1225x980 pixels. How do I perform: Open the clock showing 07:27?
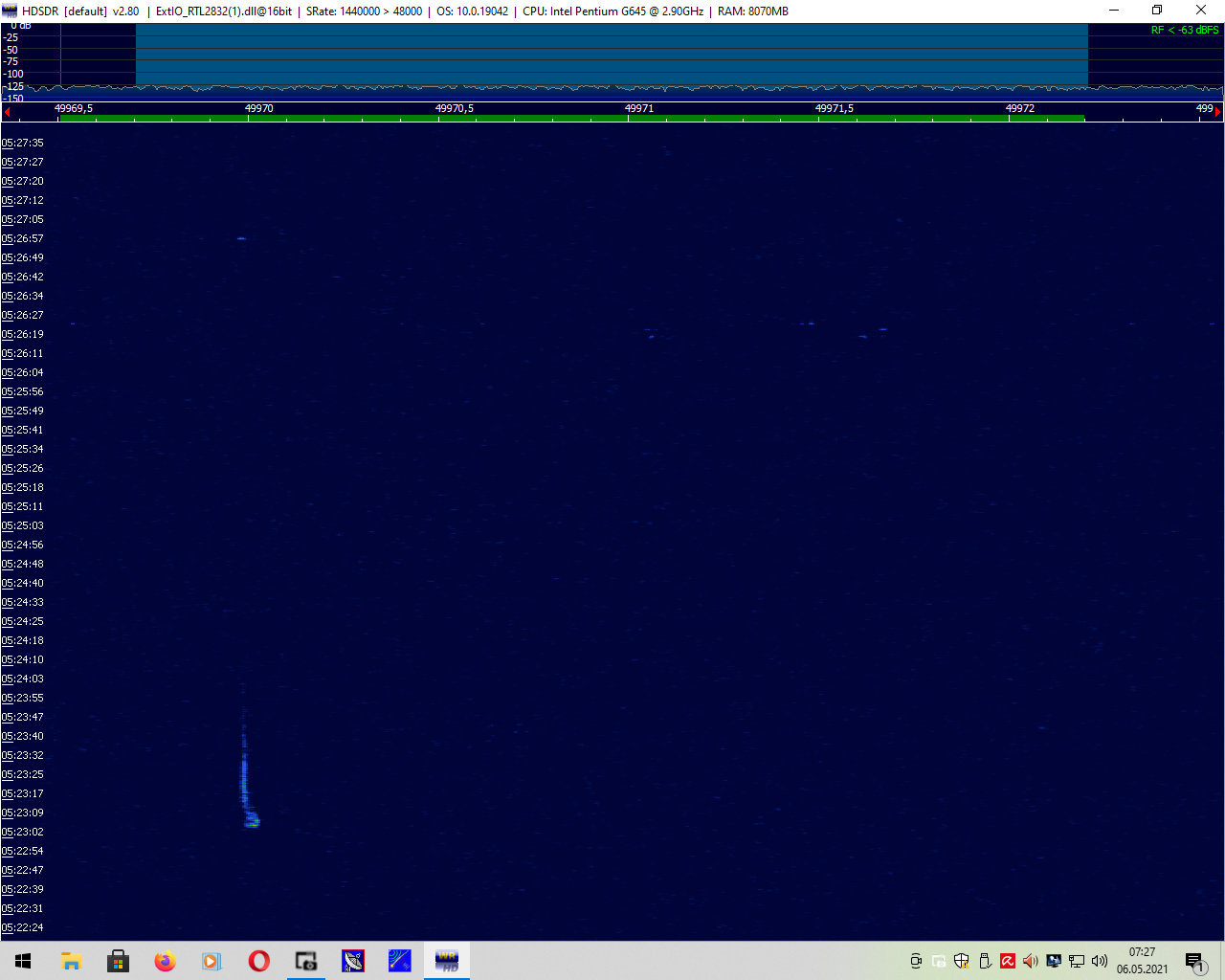coord(1142,961)
